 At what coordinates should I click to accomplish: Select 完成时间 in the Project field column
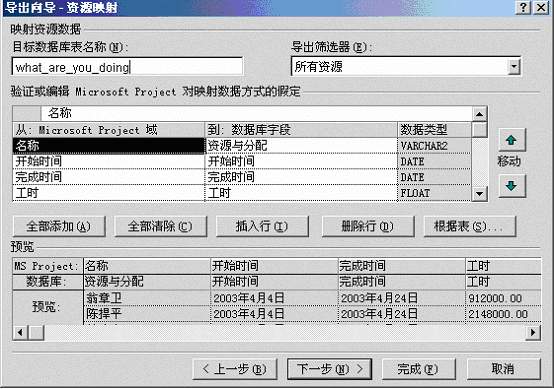[108, 177]
